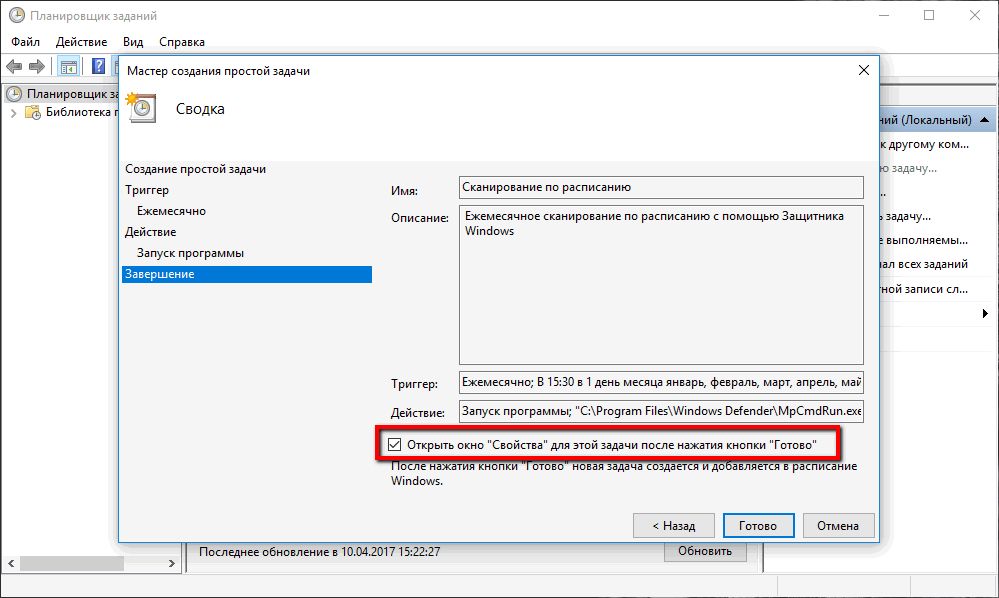The width and height of the screenshot is (999, 598).
Task: Open the Вид menu
Action: coord(133,42)
